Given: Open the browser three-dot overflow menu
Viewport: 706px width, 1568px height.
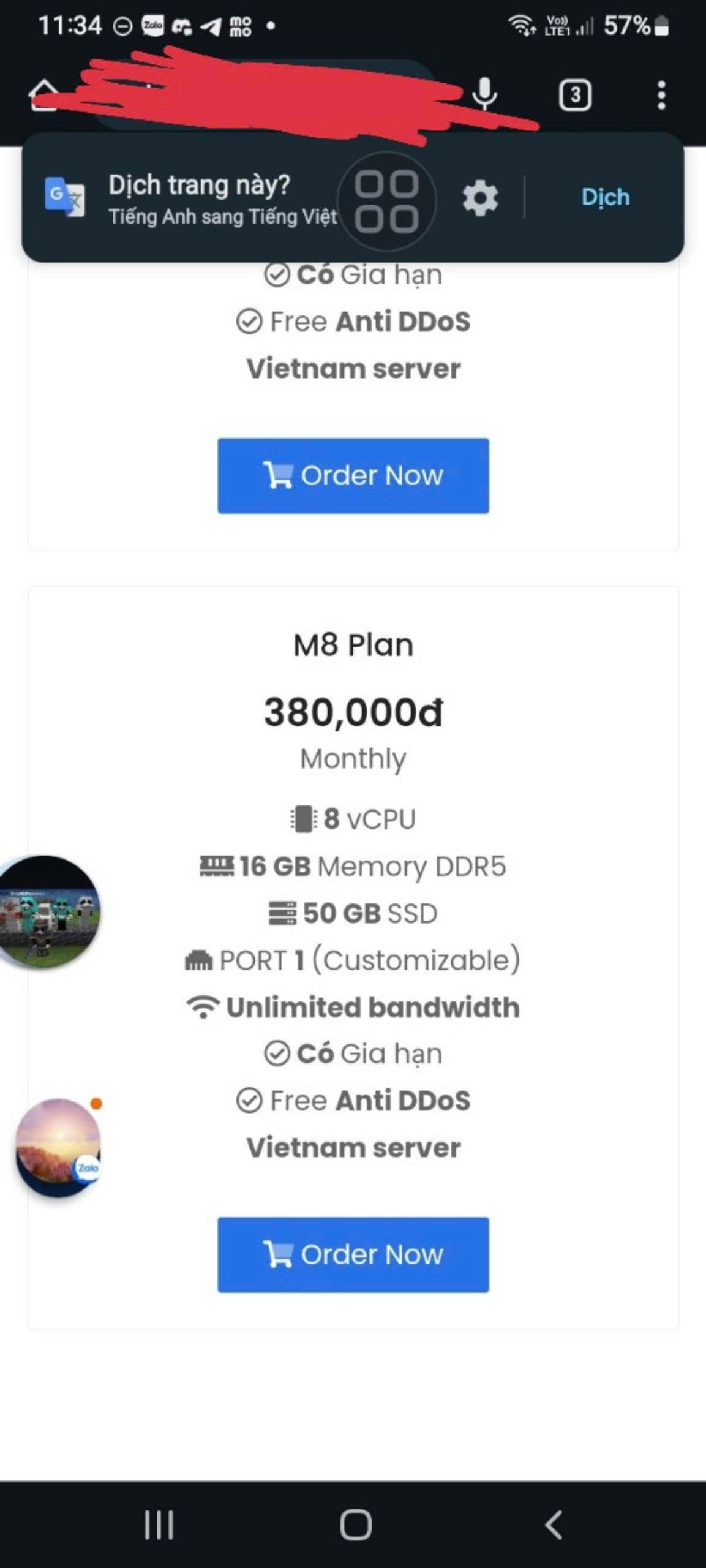Looking at the screenshot, I should [661, 96].
